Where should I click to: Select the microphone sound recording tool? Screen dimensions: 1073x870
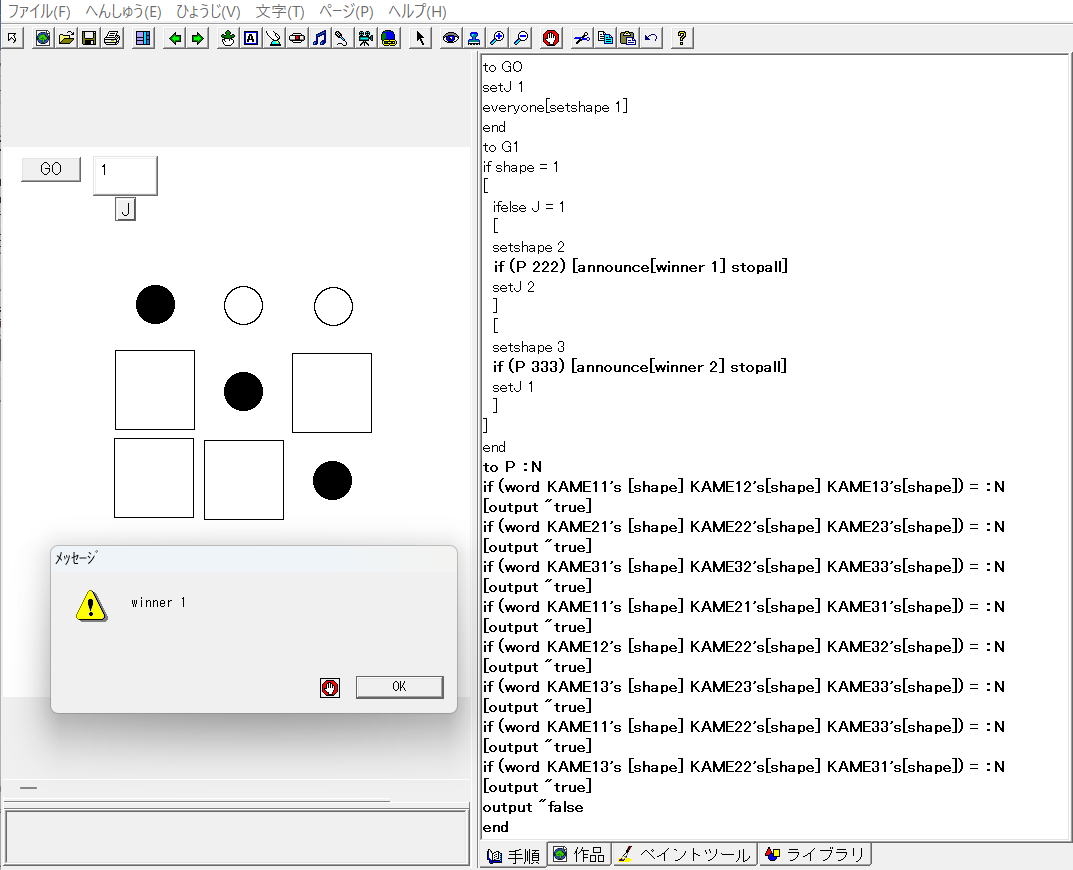pos(342,38)
